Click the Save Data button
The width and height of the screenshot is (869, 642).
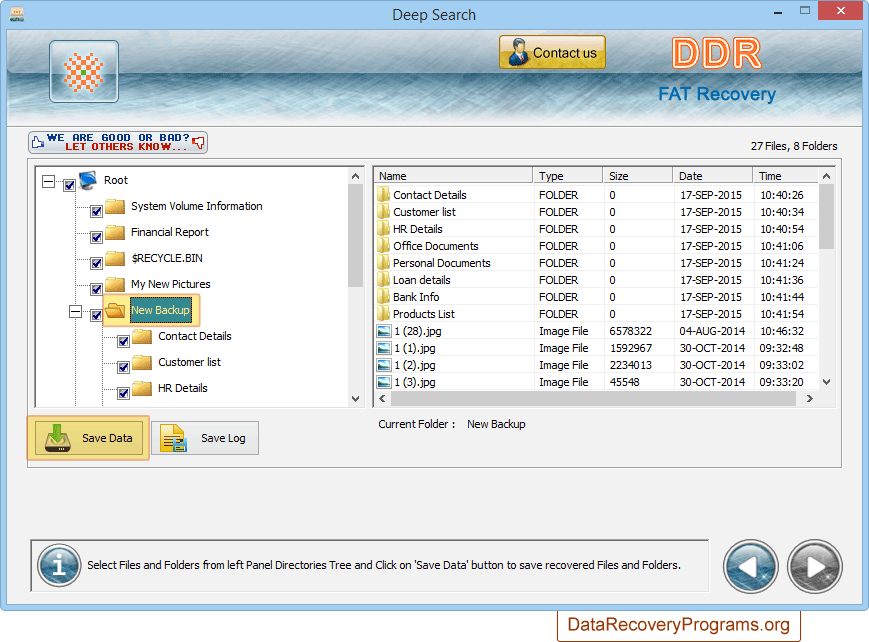[89, 438]
